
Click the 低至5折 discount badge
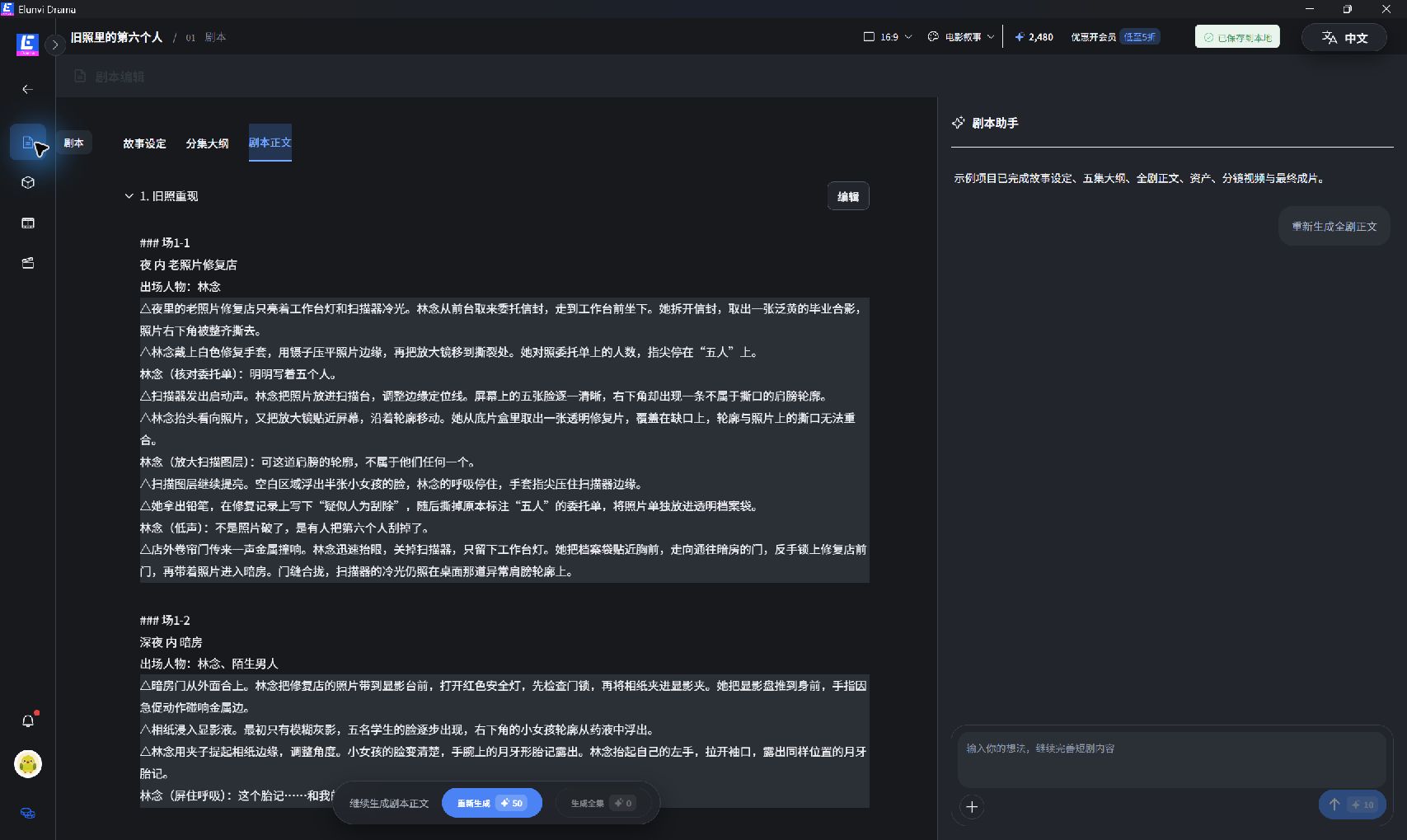point(1139,37)
